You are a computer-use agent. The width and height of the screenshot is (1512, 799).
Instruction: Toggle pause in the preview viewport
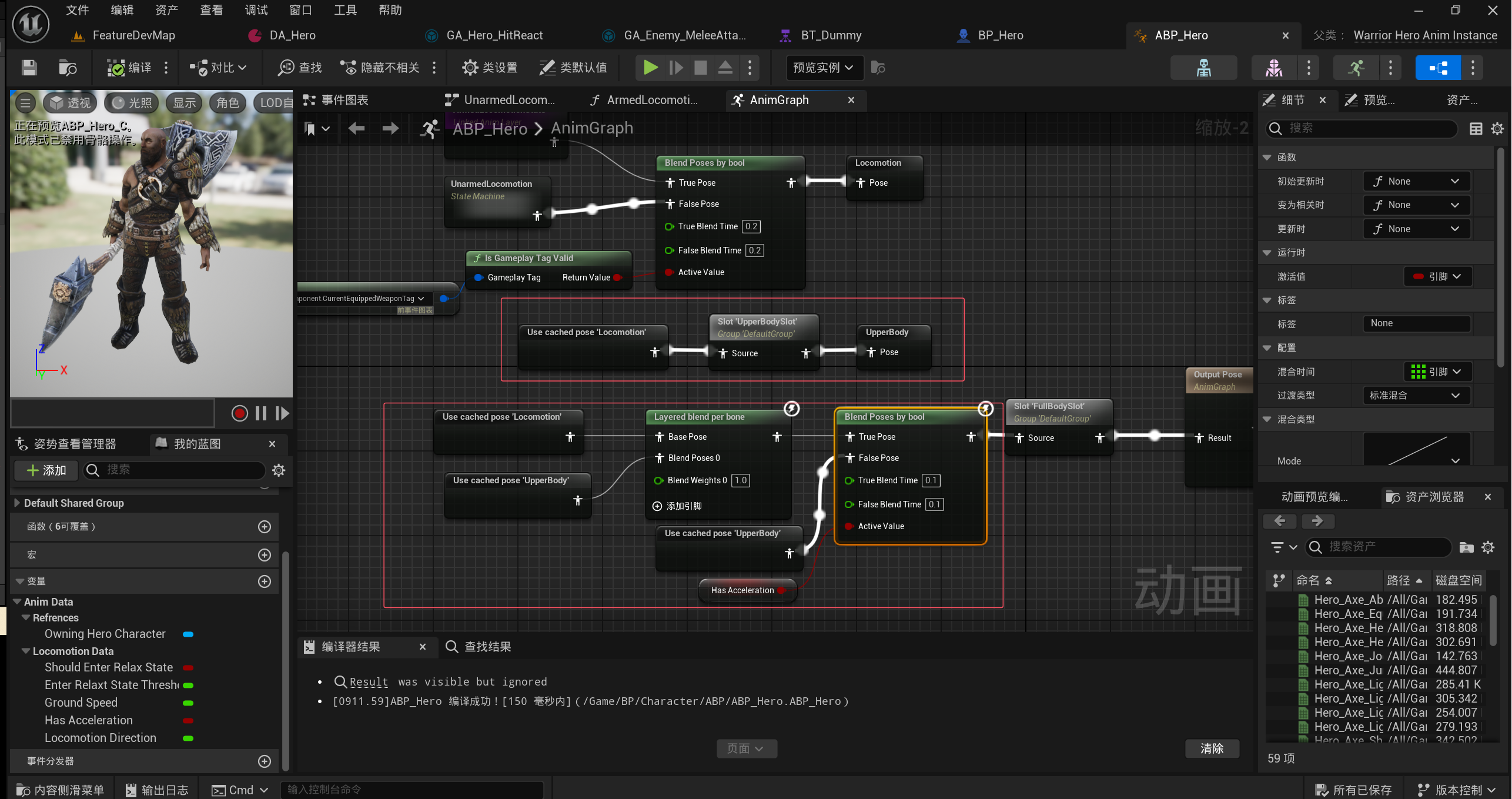[261, 413]
